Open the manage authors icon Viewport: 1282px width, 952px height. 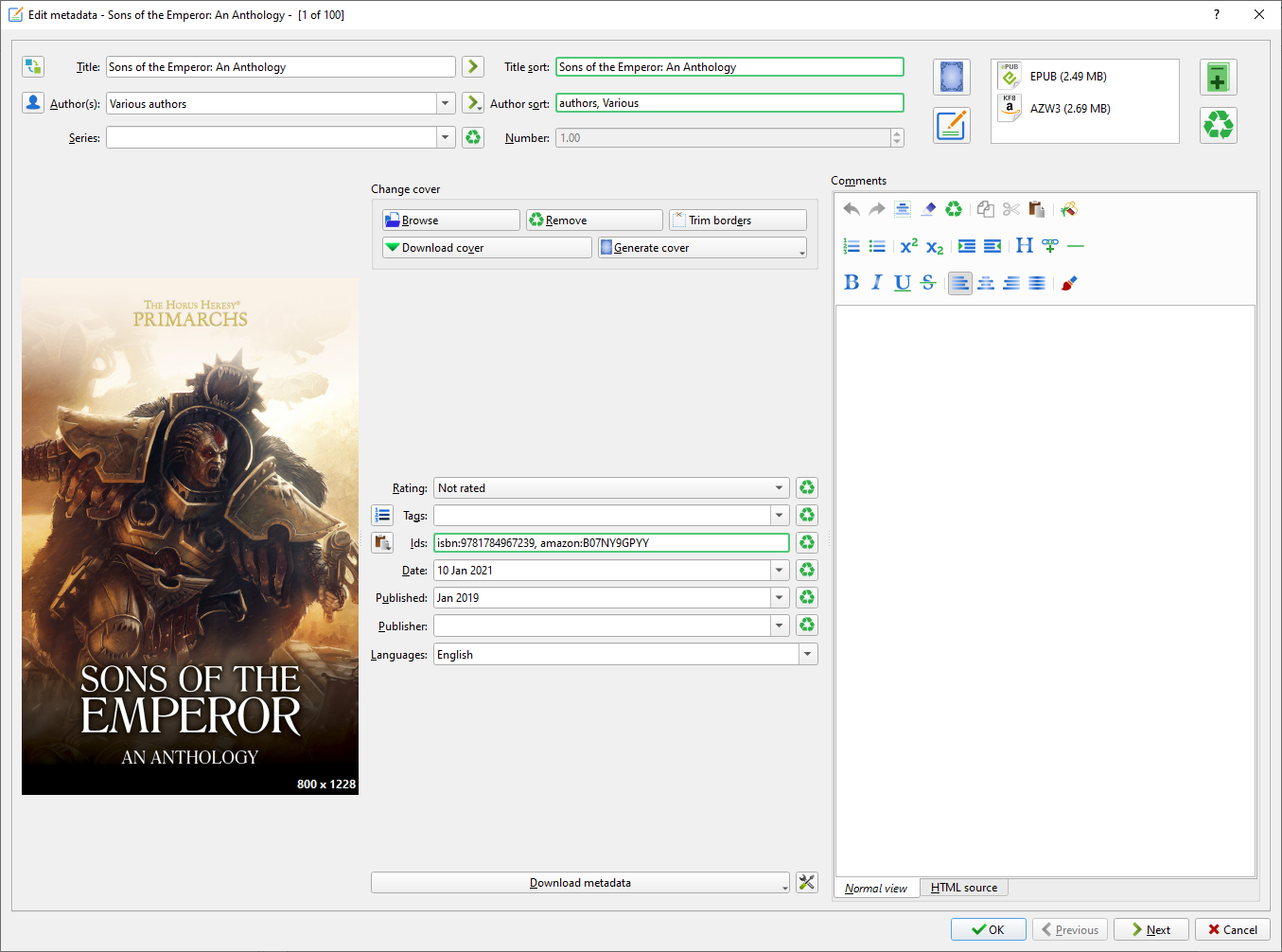pos(33,103)
